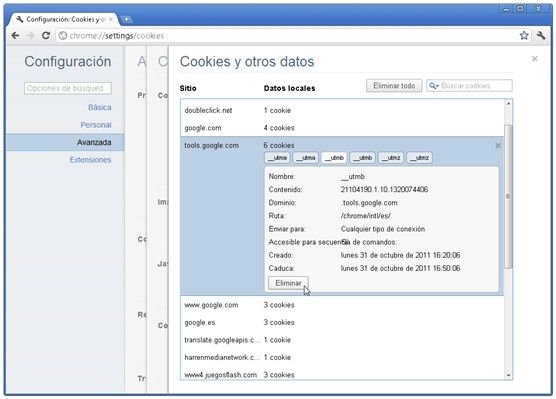Bookmark this page with the star icon
Viewport: 556px width, 399px height.
pos(524,35)
